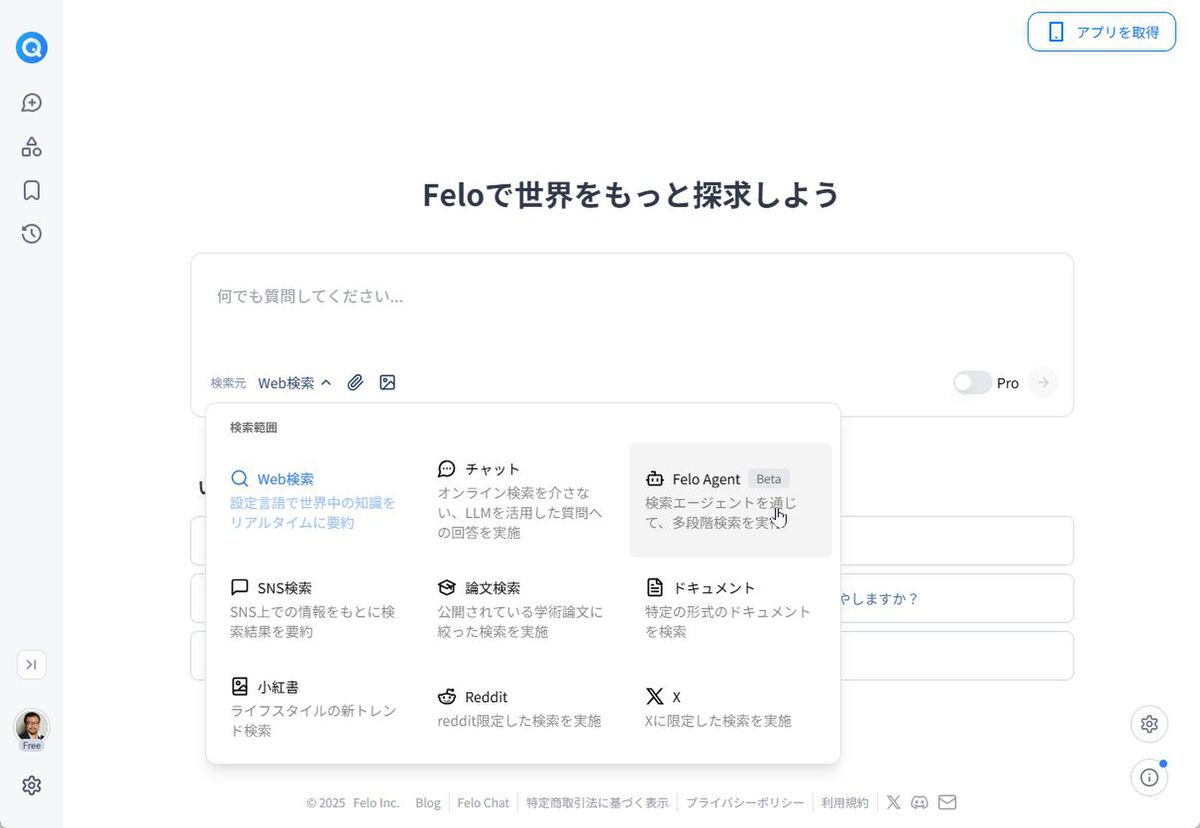Click the user profile avatar
The image size is (1200, 828).
[x=32, y=725]
